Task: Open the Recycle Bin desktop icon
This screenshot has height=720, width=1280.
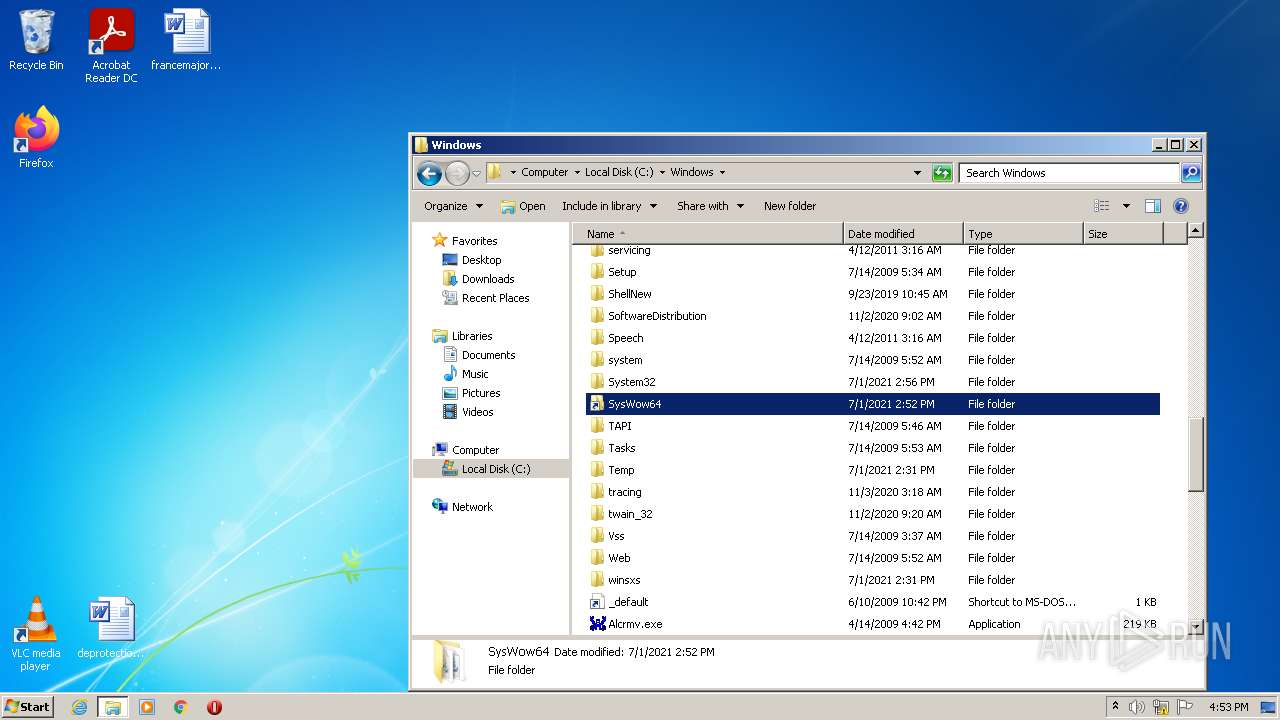Action: tap(36, 40)
